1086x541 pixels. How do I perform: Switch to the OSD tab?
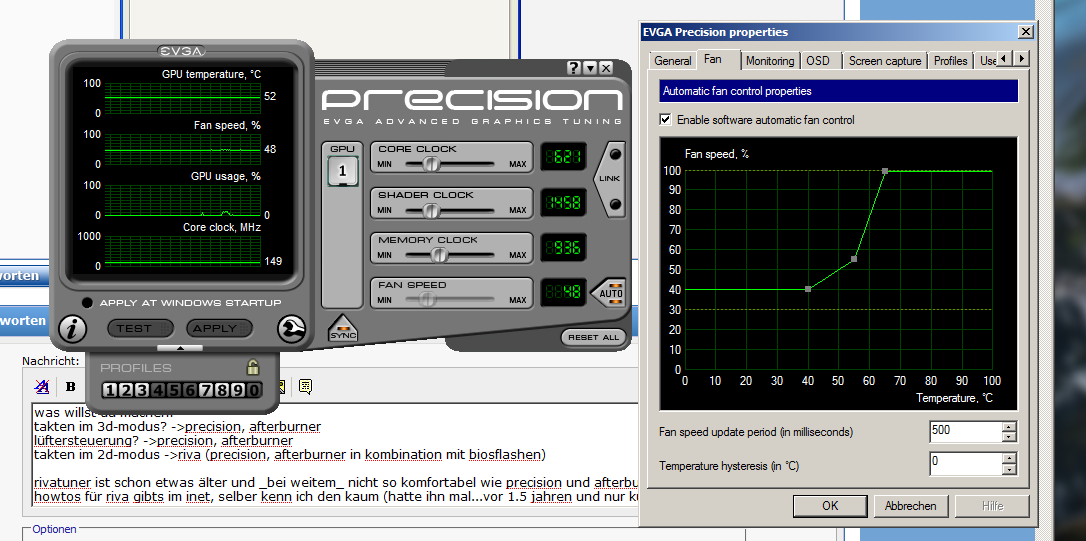[818, 61]
